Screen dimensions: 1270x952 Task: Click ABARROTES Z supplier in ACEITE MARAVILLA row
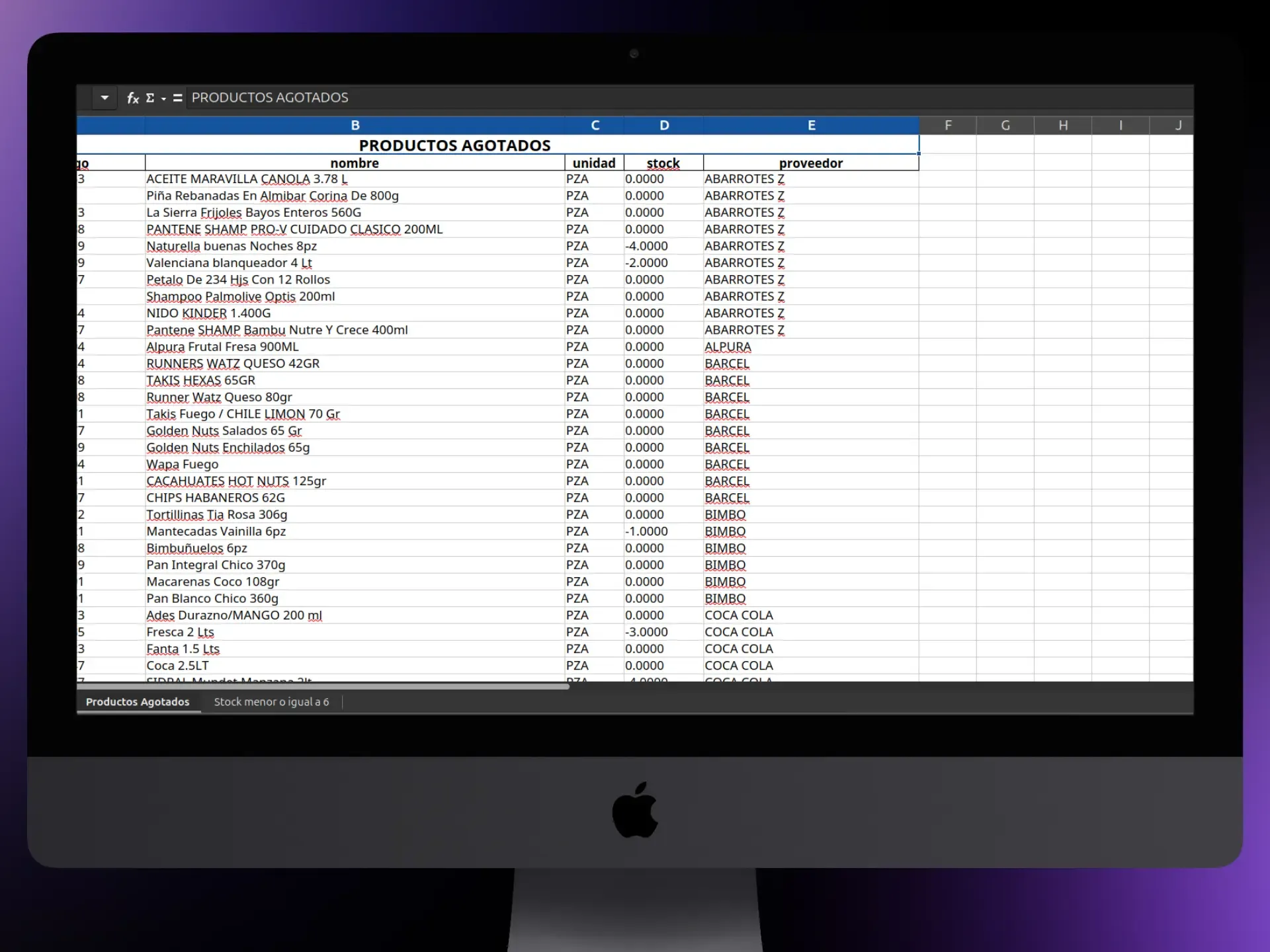click(x=811, y=179)
